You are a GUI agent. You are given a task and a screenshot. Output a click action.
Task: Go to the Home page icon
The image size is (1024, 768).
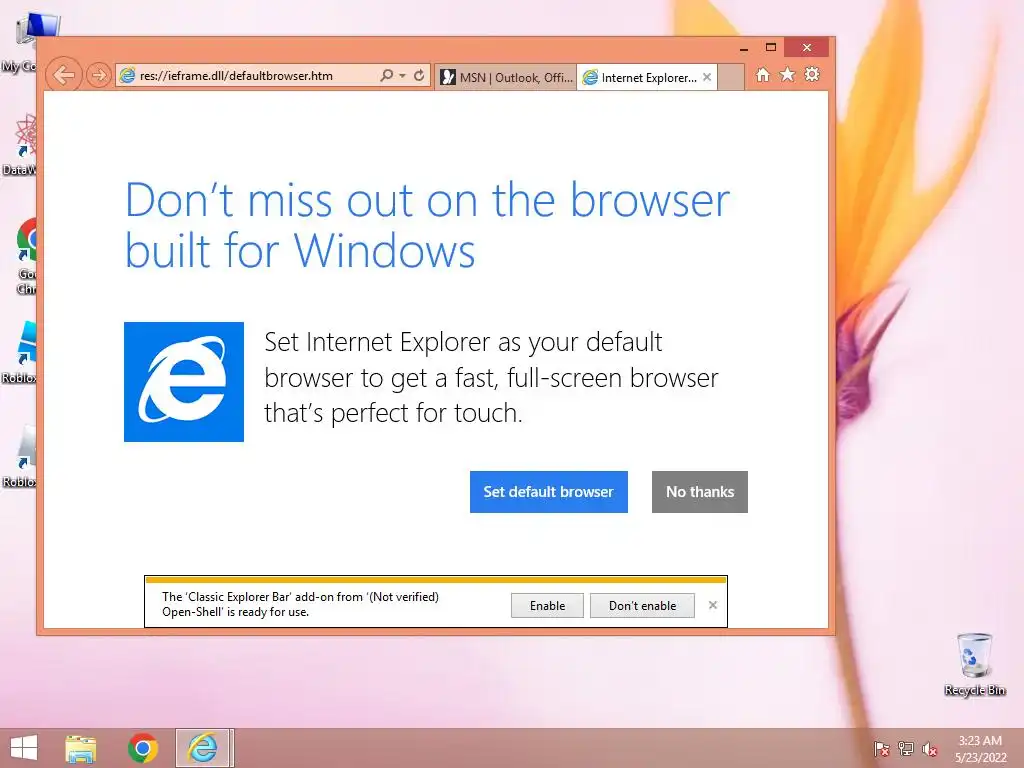click(x=763, y=75)
